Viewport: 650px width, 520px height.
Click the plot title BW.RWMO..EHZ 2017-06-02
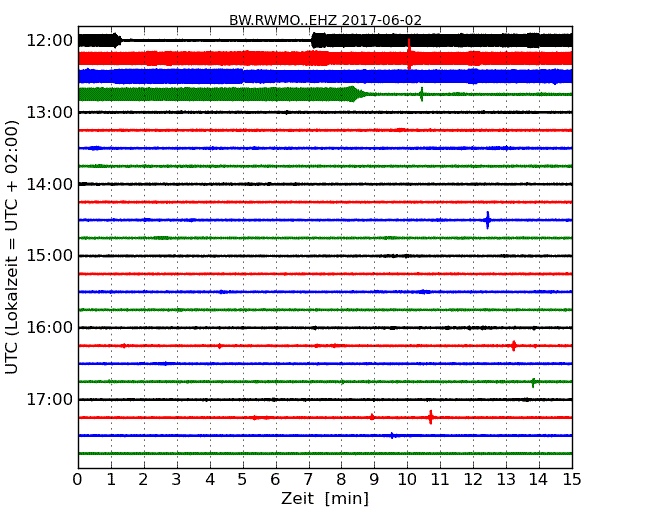pos(325,20)
